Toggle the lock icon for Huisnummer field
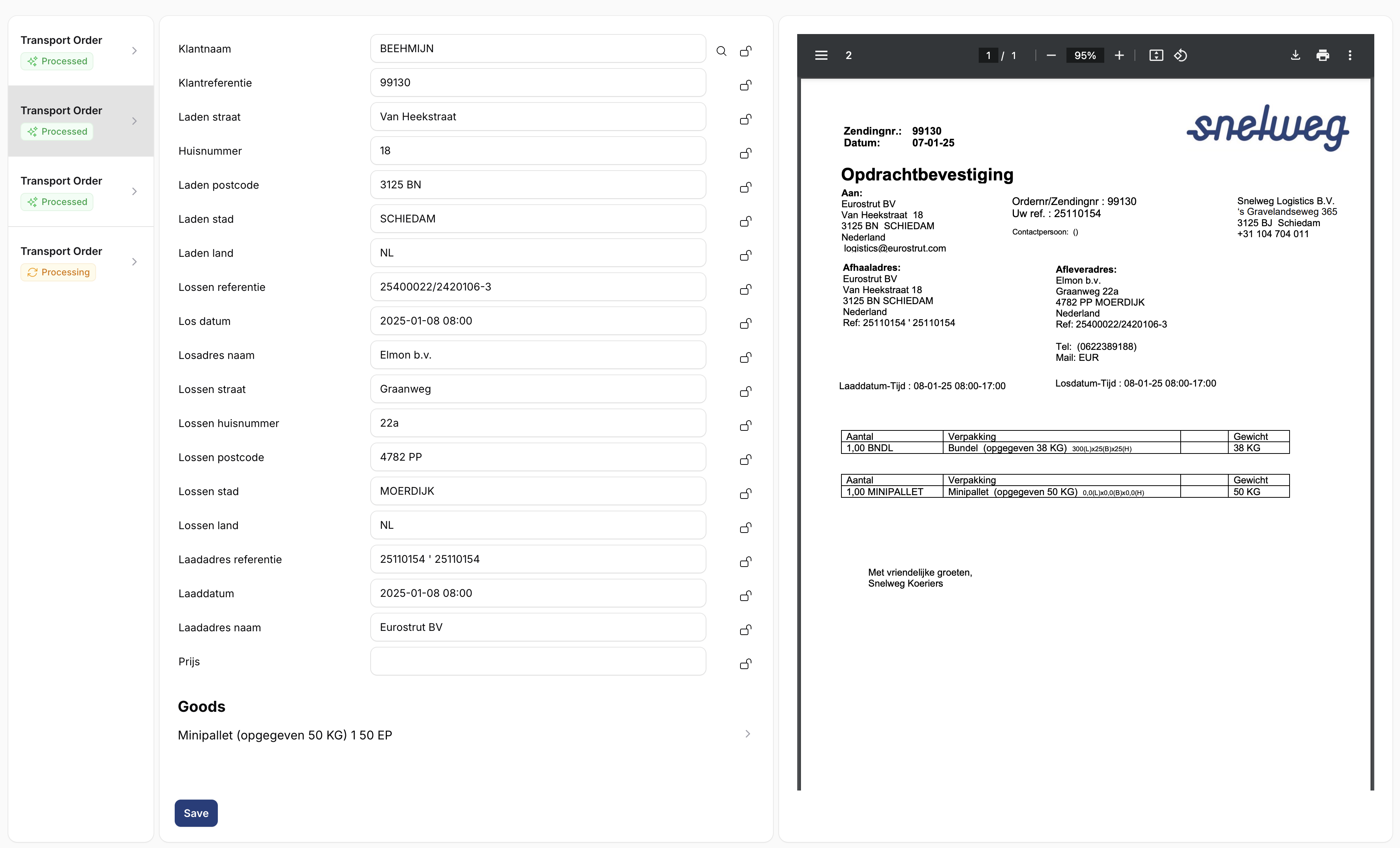Viewport: 1400px width, 848px height. [x=745, y=154]
